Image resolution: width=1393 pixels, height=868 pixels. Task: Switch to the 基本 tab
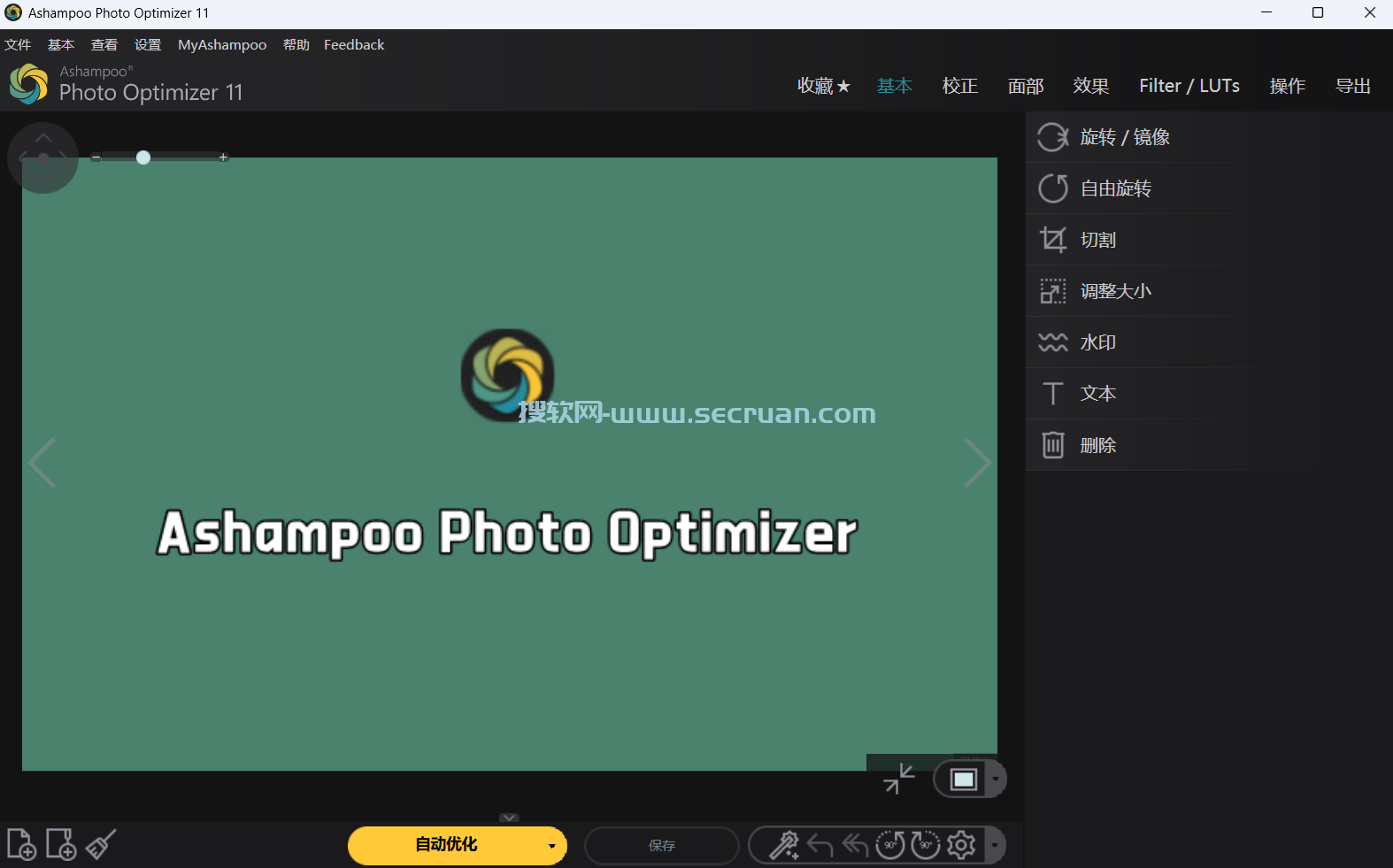(895, 86)
